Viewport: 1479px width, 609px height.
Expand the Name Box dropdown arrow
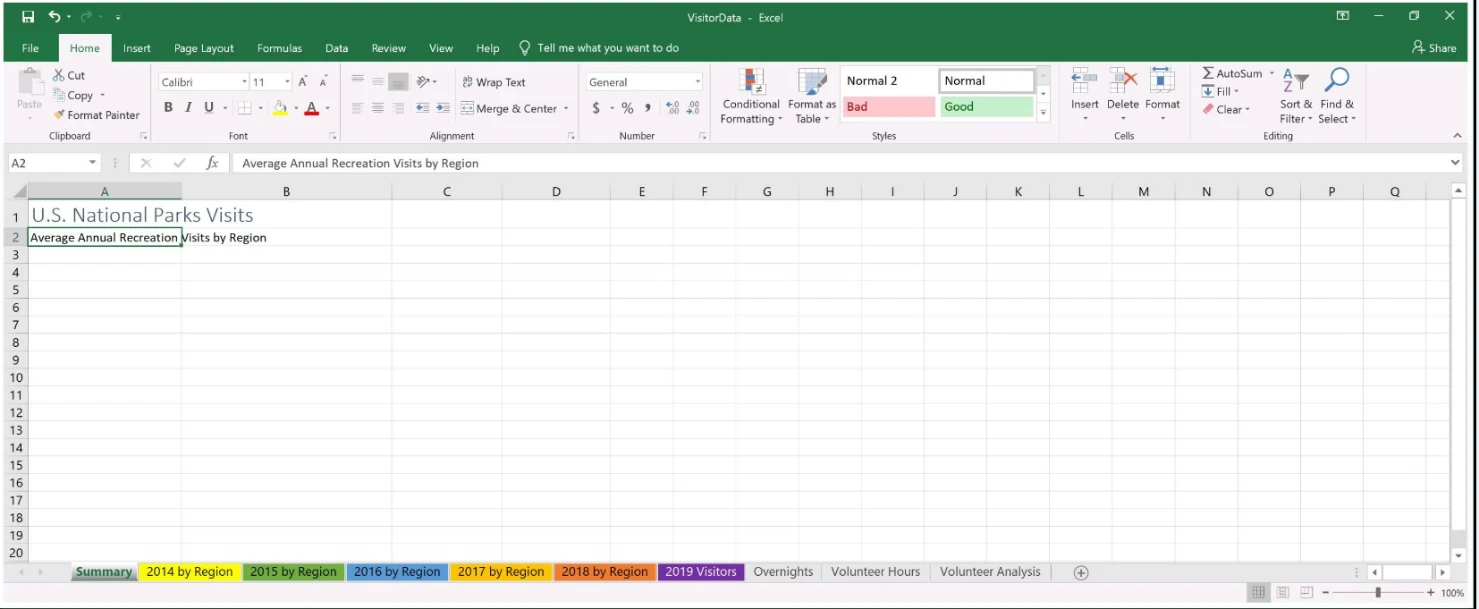93,163
